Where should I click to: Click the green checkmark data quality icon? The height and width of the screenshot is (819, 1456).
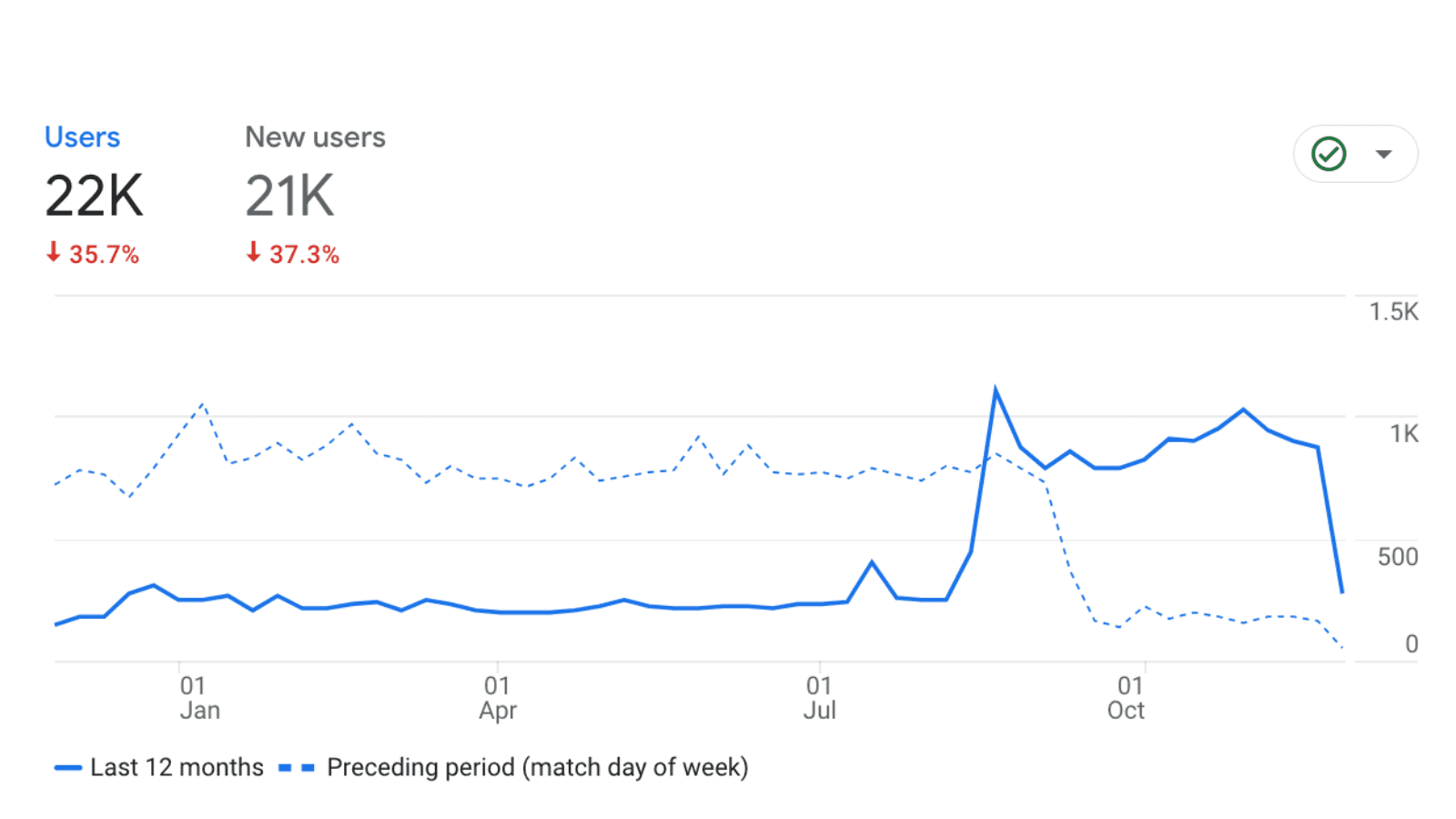(x=1329, y=154)
